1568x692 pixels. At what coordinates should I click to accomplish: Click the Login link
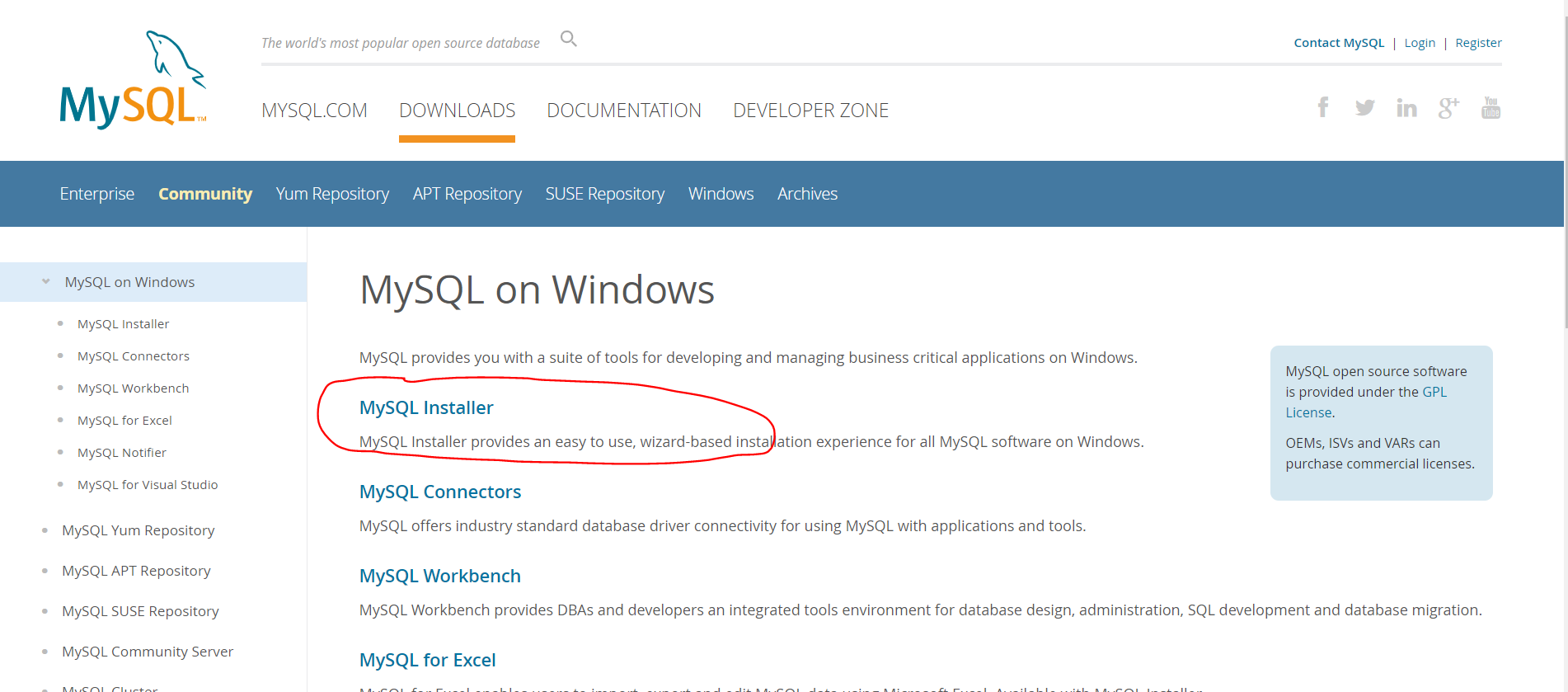coord(1420,43)
